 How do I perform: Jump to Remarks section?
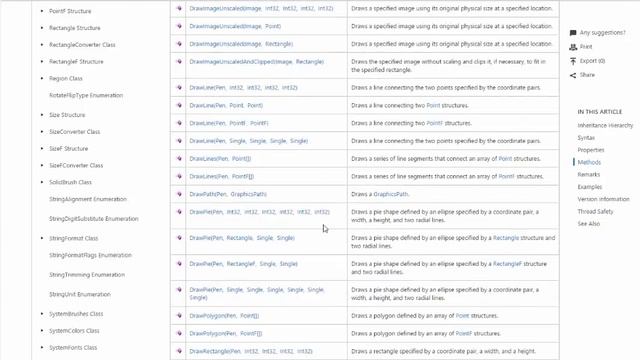coord(589,175)
